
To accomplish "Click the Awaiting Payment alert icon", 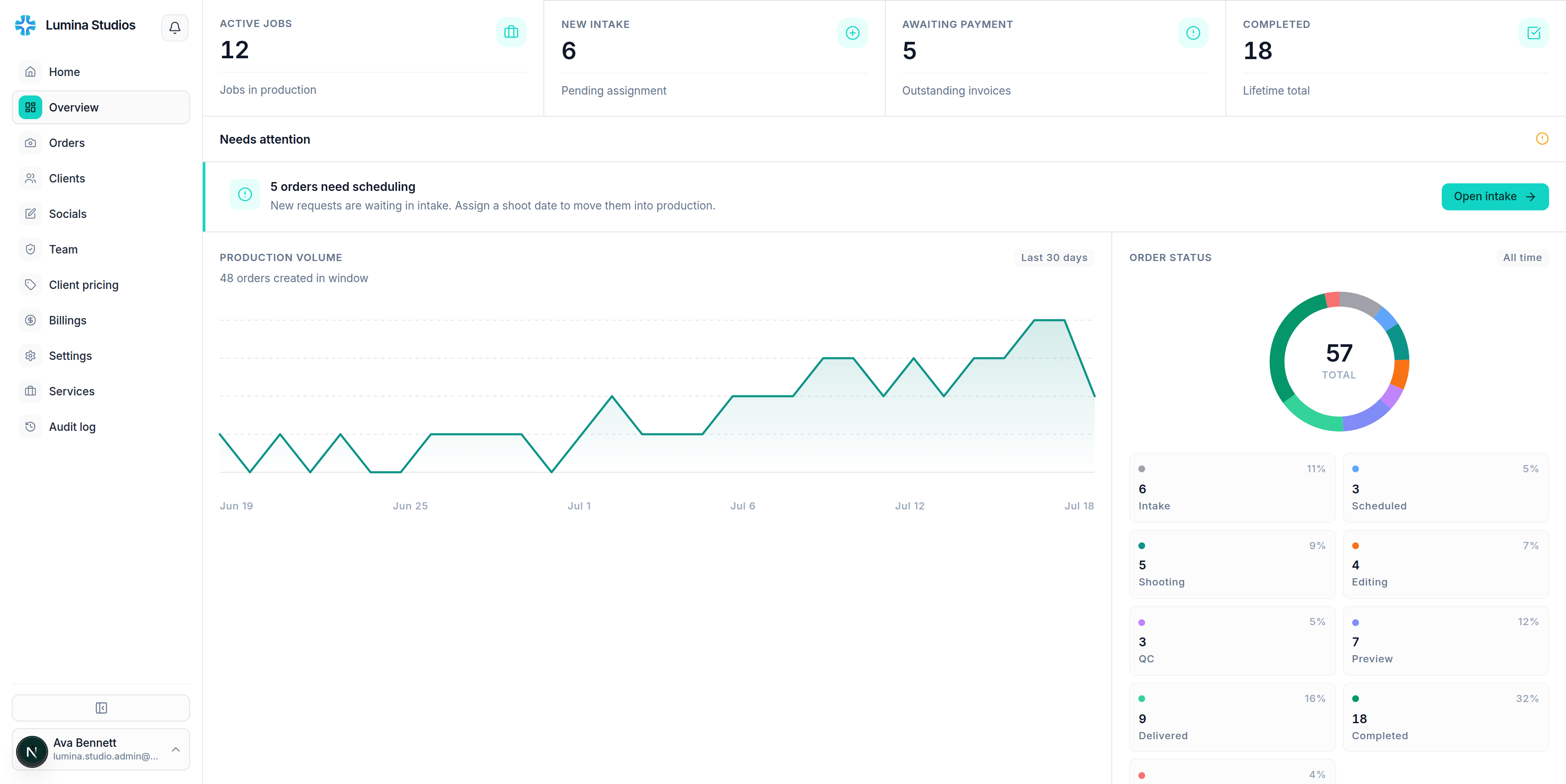I will point(1193,33).
